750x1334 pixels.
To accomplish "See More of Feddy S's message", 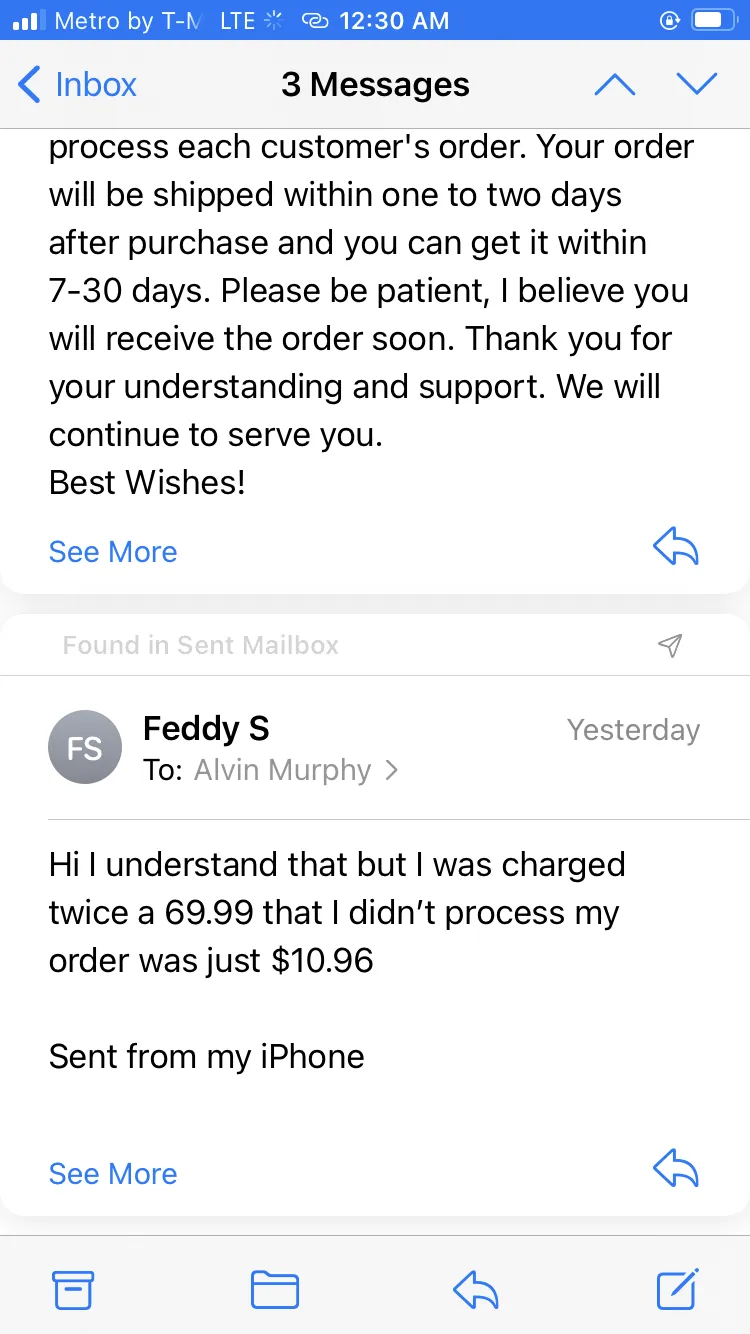I will click(113, 1174).
